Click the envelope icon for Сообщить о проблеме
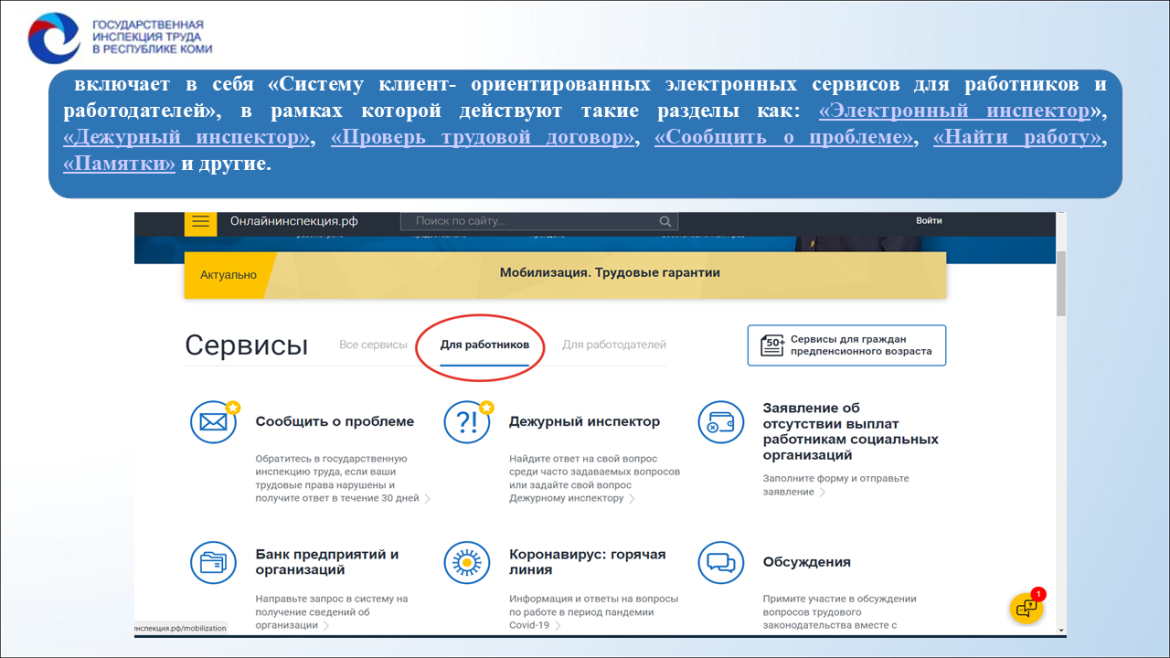 [213, 422]
